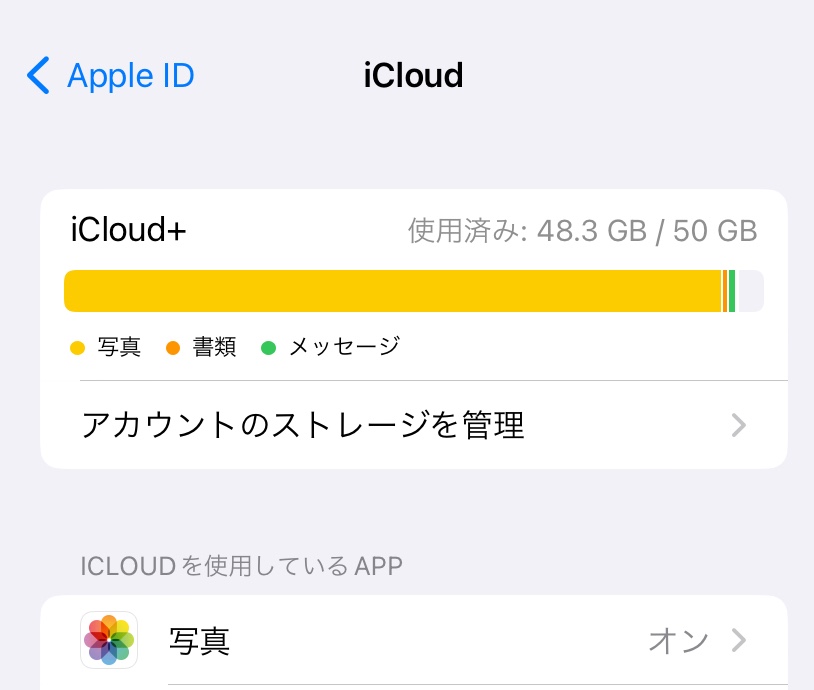Viewport: 814px width, 690px height.
Task: Tap the green Messages segment of storage bar
Action: coord(732,291)
